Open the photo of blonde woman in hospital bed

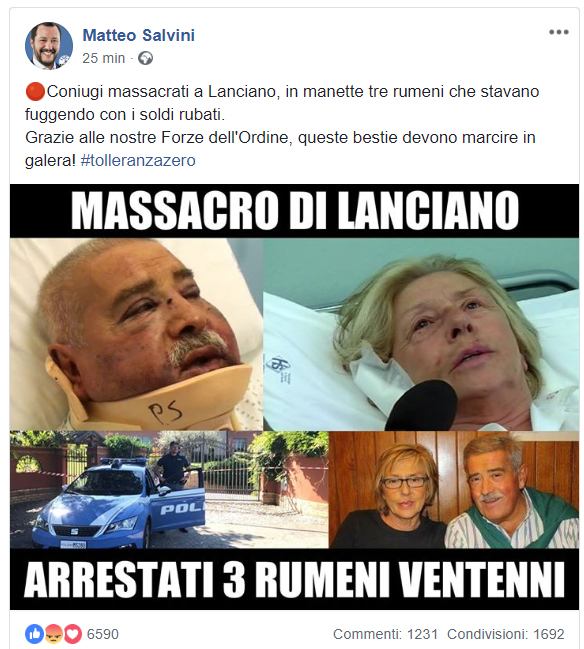pyautogui.click(x=421, y=334)
